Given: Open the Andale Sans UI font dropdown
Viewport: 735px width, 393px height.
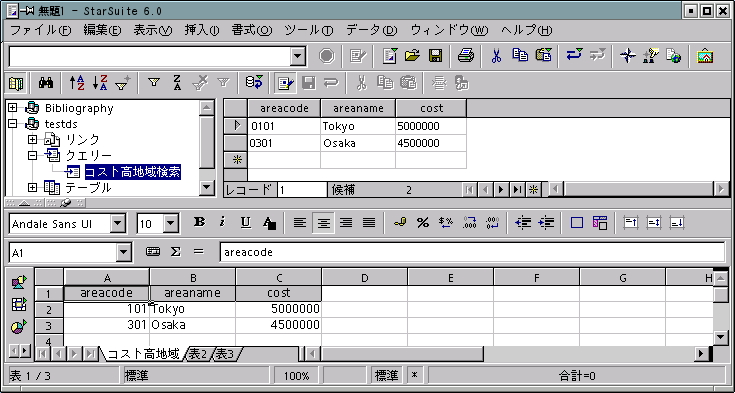Looking at the screenshot, I should click(x=118, y=224).
